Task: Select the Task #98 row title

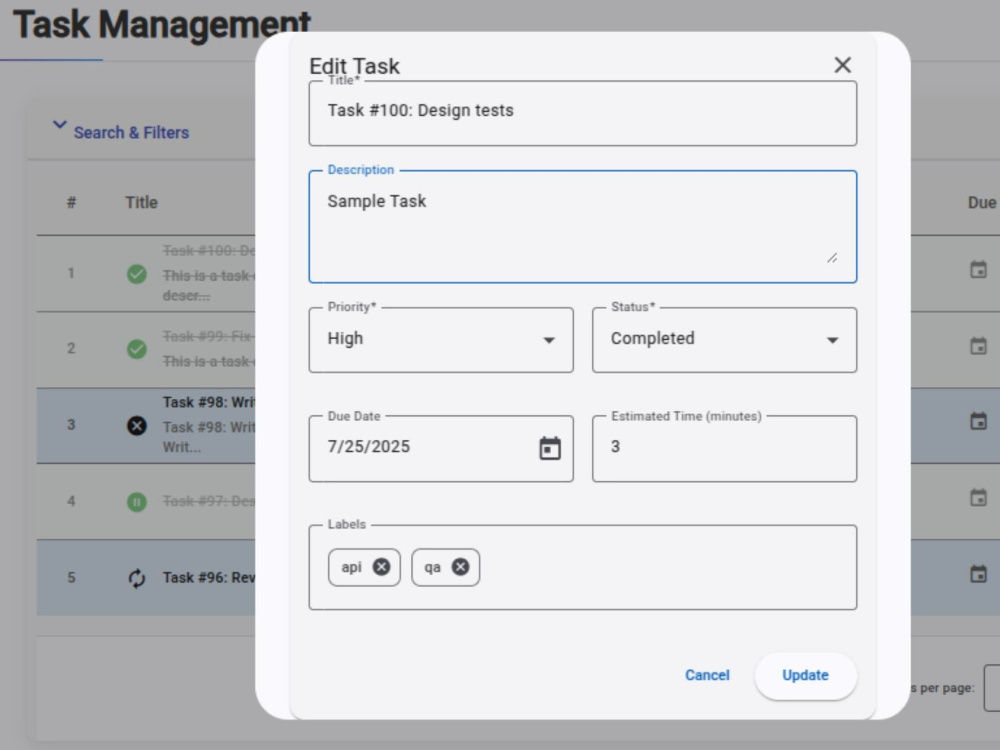Action: click(x=209, y=402)
